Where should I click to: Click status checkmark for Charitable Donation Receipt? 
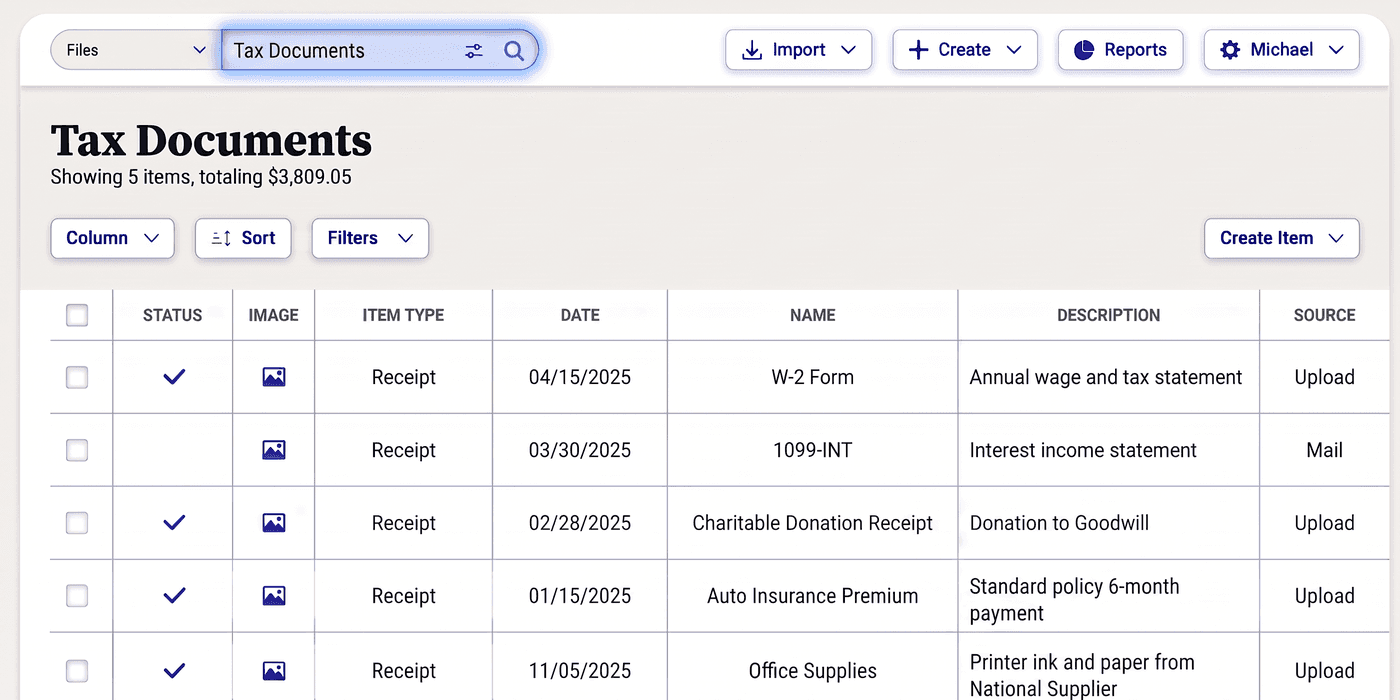pos(174,523)
